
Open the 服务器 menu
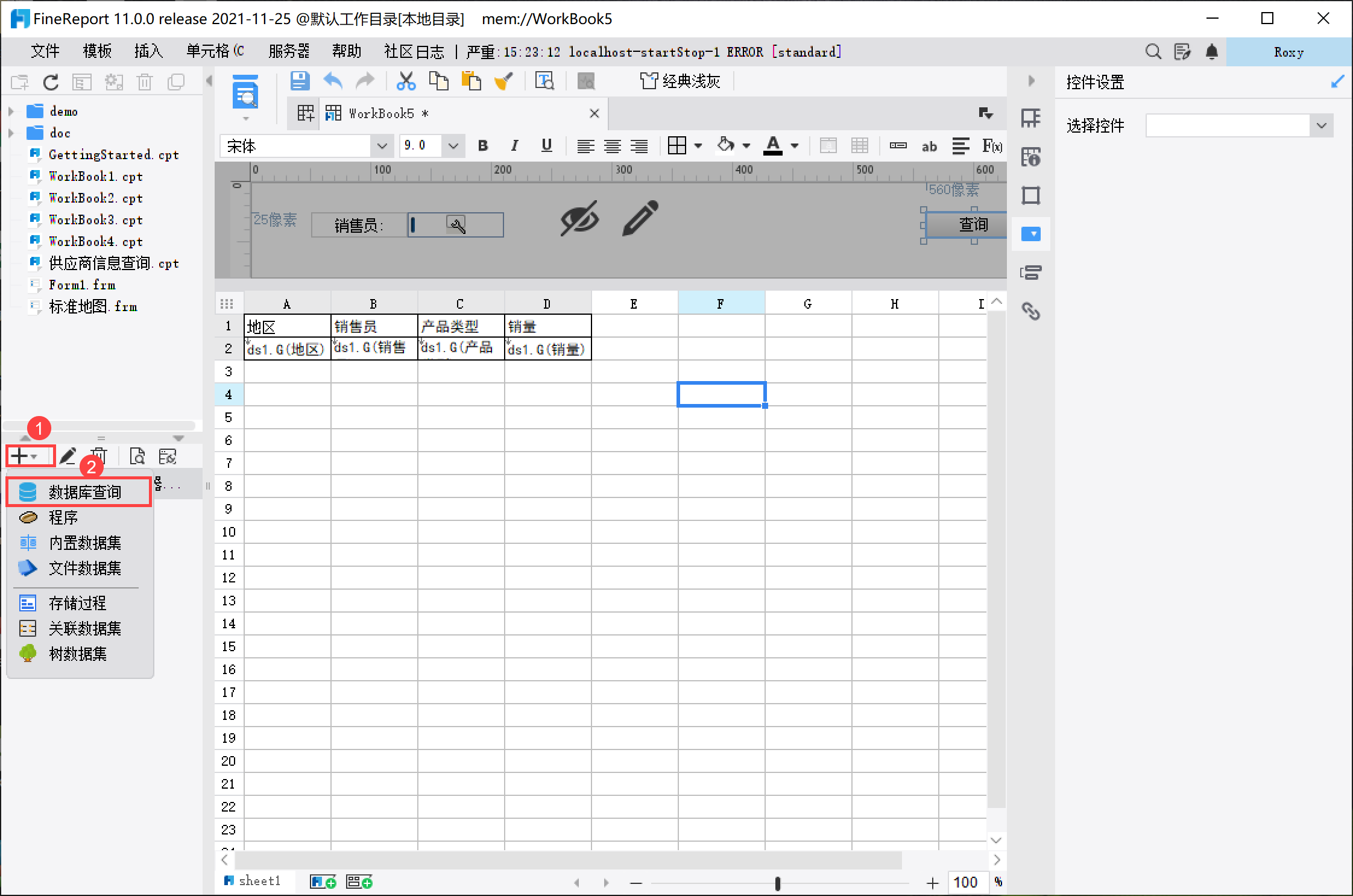[289, 51]
